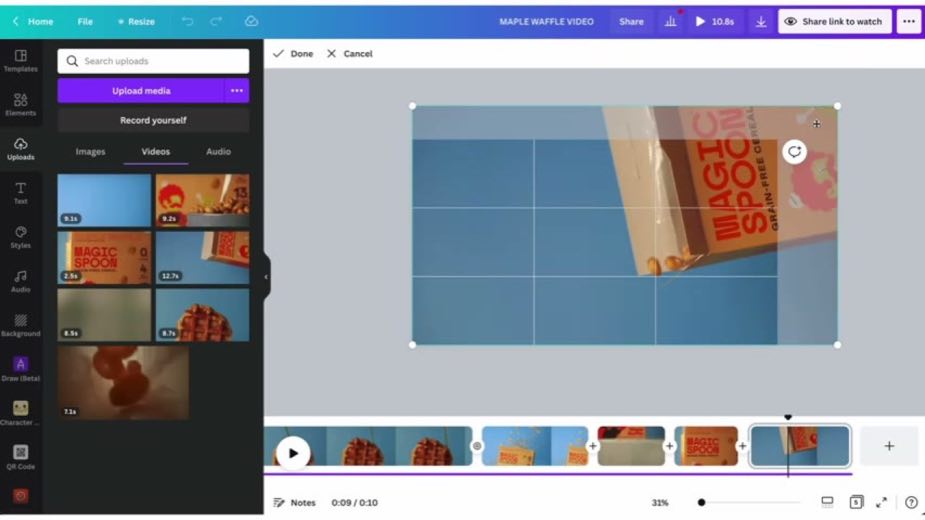
Task: Click the 31% zoom level
Action: pos(660,503)
